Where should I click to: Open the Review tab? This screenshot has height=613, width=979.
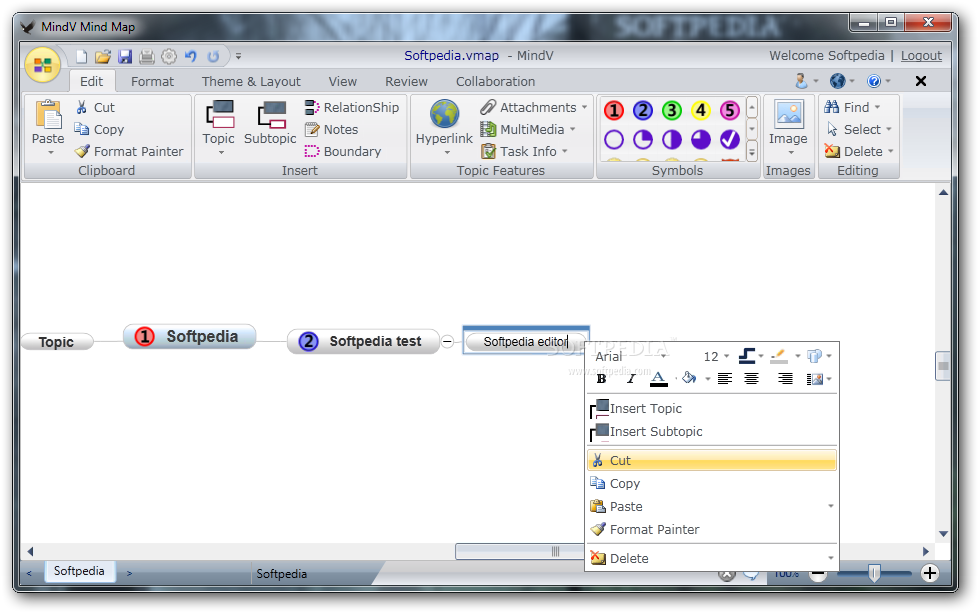[x=406, y=82]
